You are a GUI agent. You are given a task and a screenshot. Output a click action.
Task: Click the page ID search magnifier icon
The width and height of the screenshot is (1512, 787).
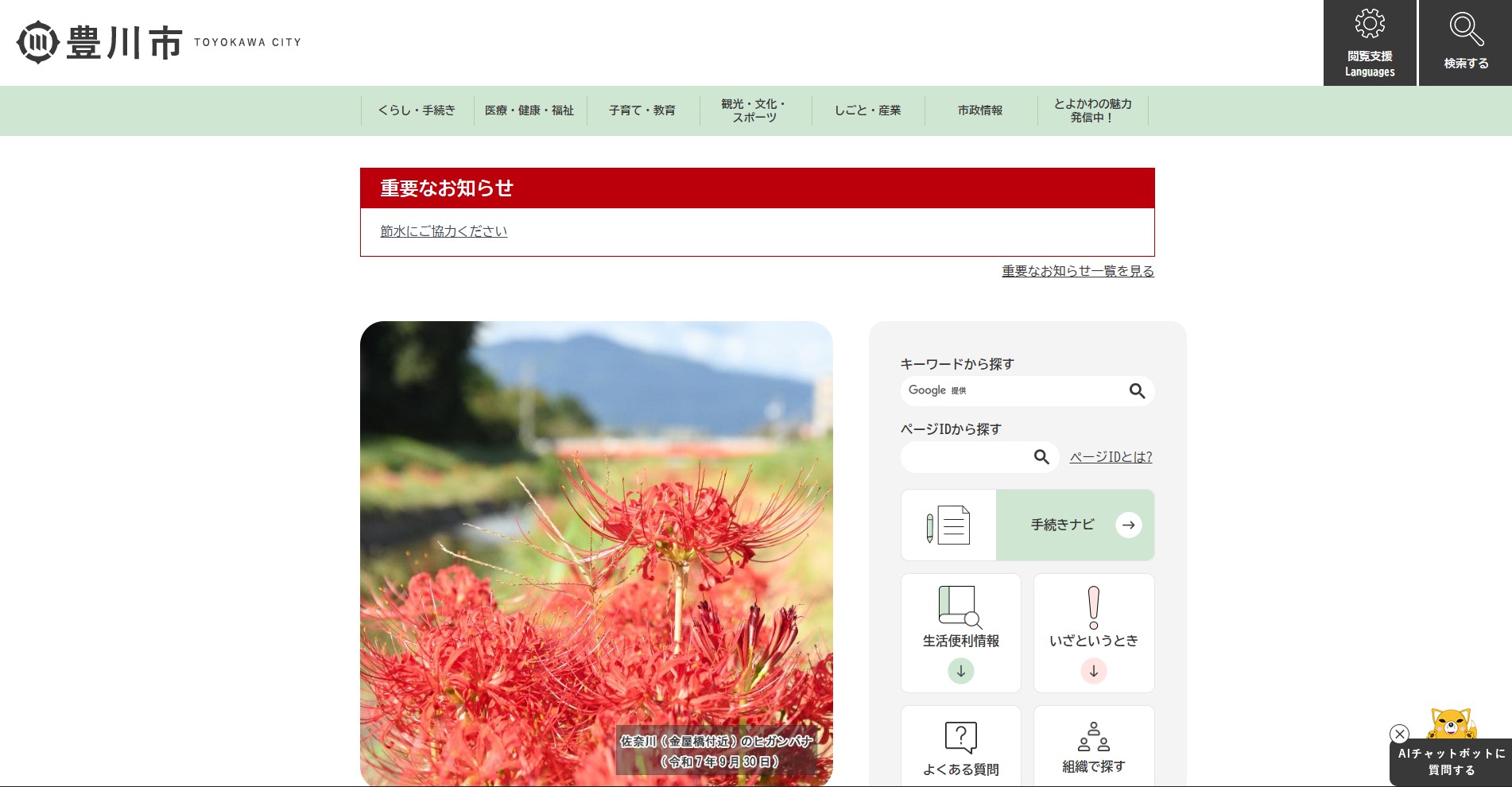(x=1041, y=457)
